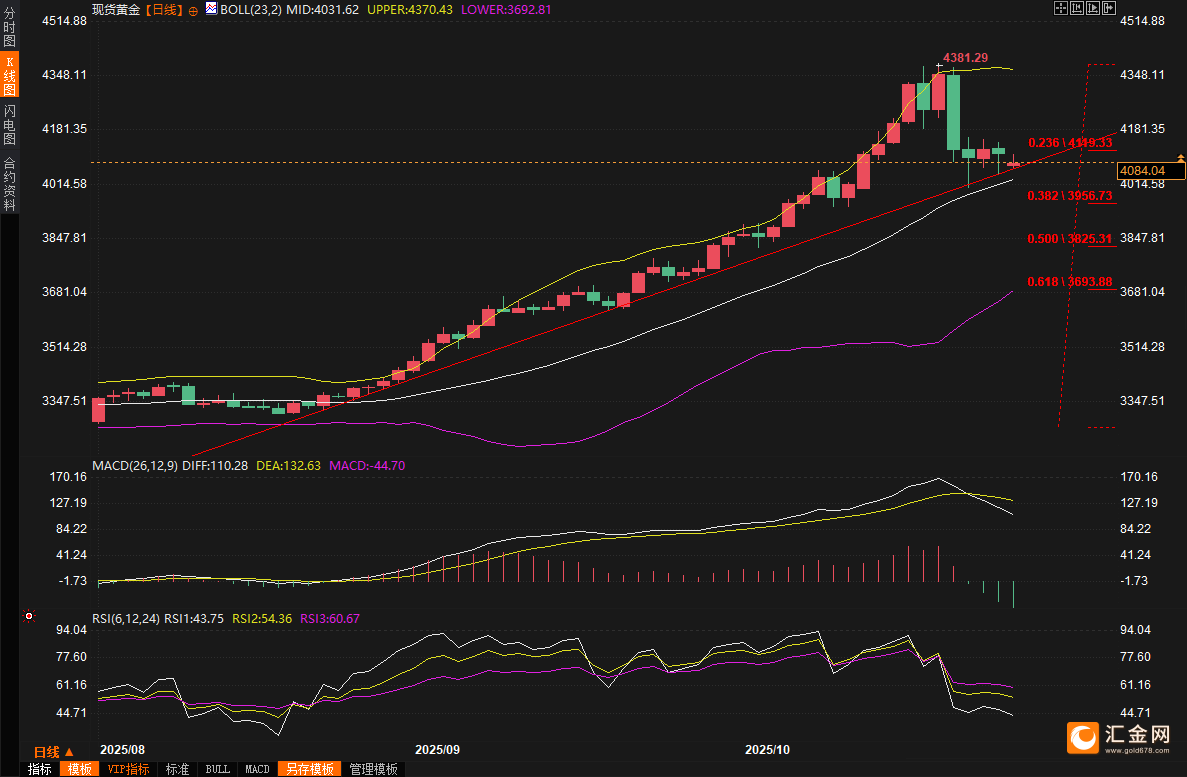
Task: Click the 另存模板 button
Action: click(x=309, y=769)
